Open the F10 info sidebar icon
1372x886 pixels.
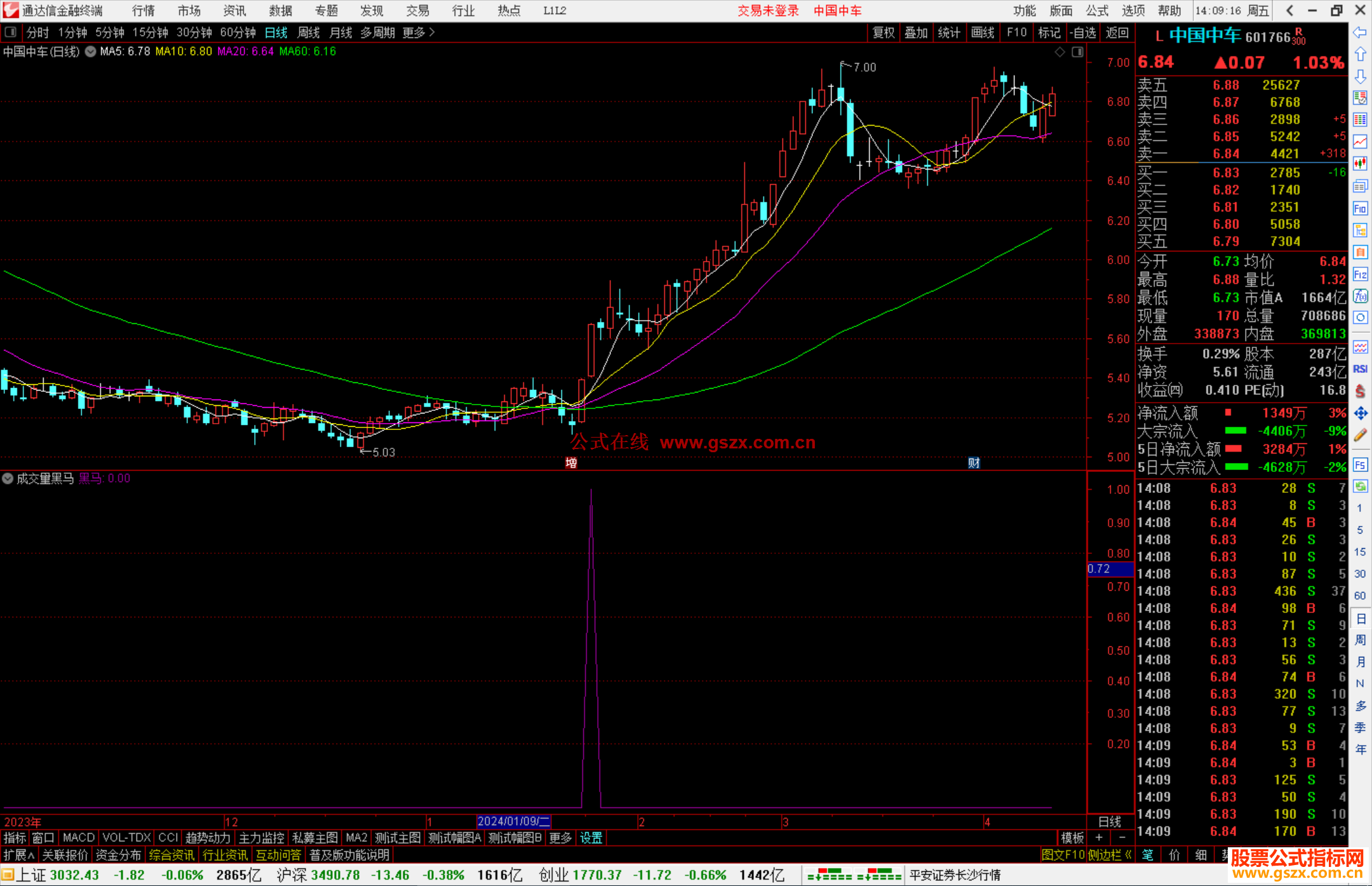1360,208
